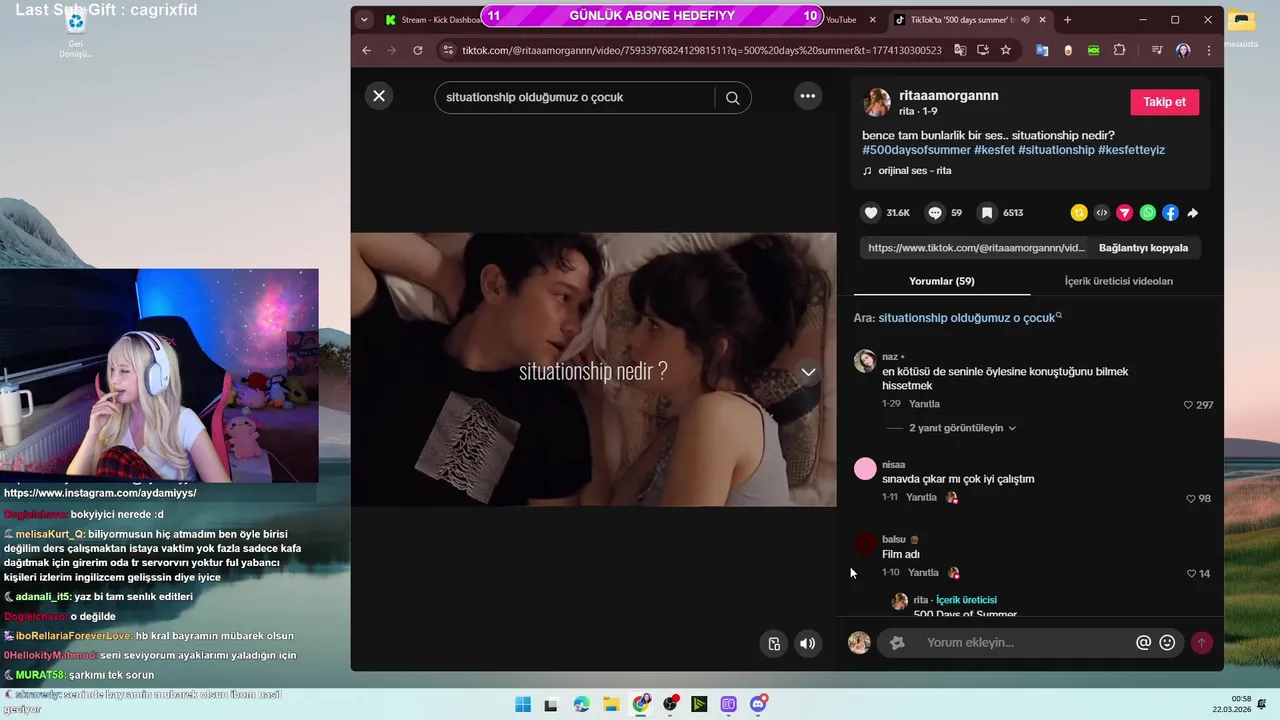Screen dimensions: 1280x720
Task: Like the video with the heart icon
Action: coord(871,212)
